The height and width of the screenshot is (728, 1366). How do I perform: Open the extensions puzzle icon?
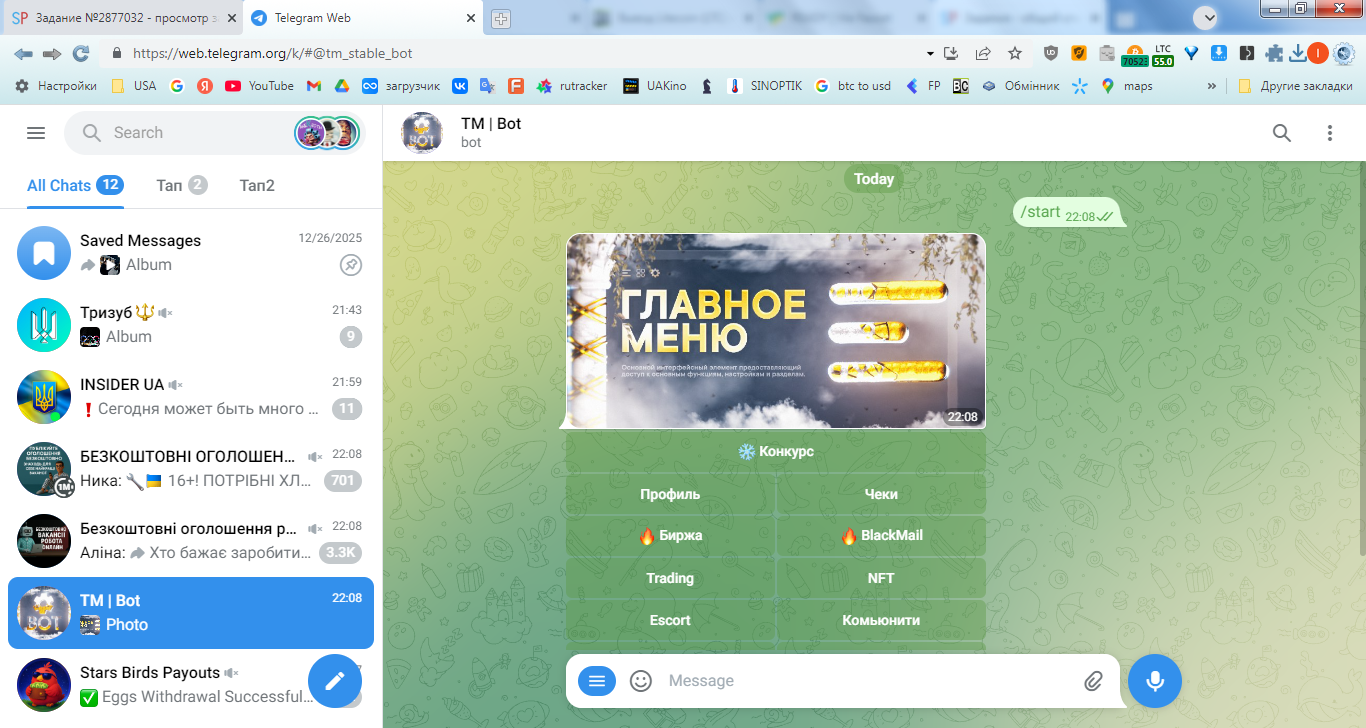pos(1274,54)
